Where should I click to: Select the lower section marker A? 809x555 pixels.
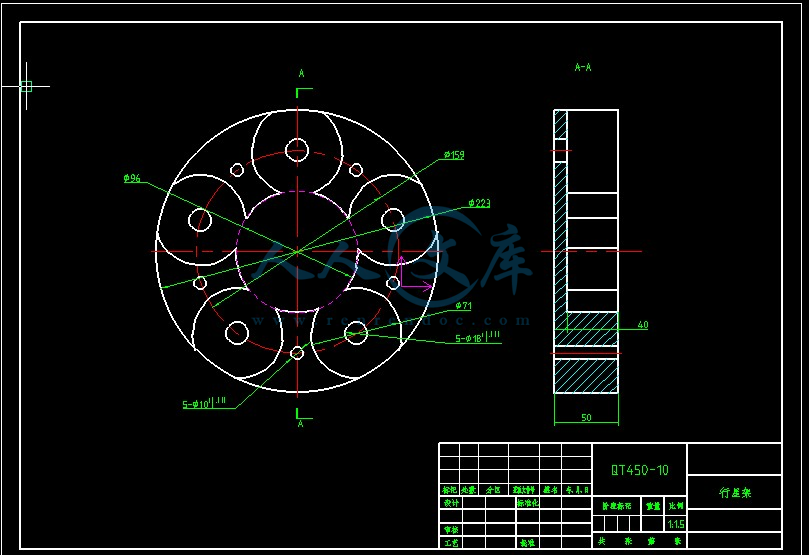[300, 424]
